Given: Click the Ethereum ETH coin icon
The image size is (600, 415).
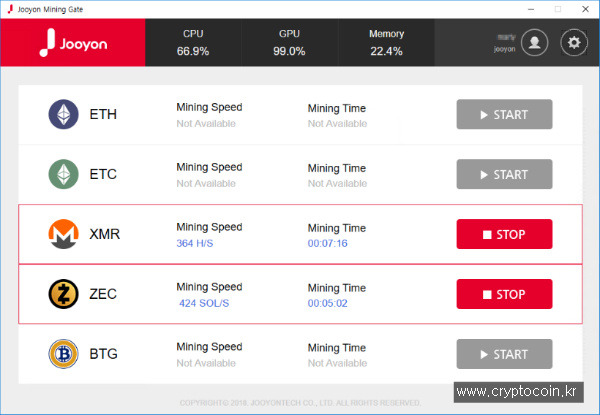Looking at the screenshot, I should [64, 114].
